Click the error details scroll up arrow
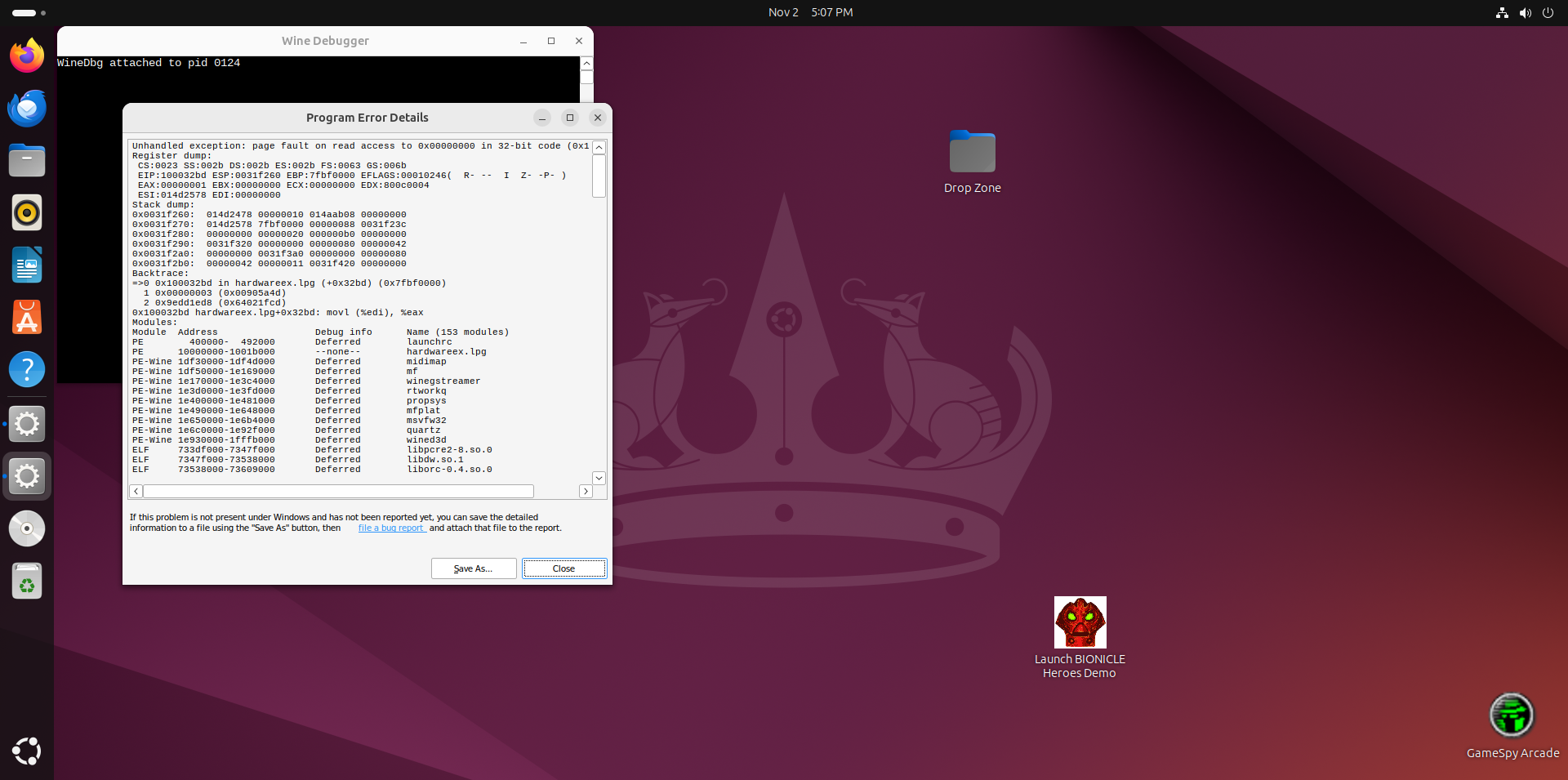This screenshot has width=1568, height=780. pos(599,147)
